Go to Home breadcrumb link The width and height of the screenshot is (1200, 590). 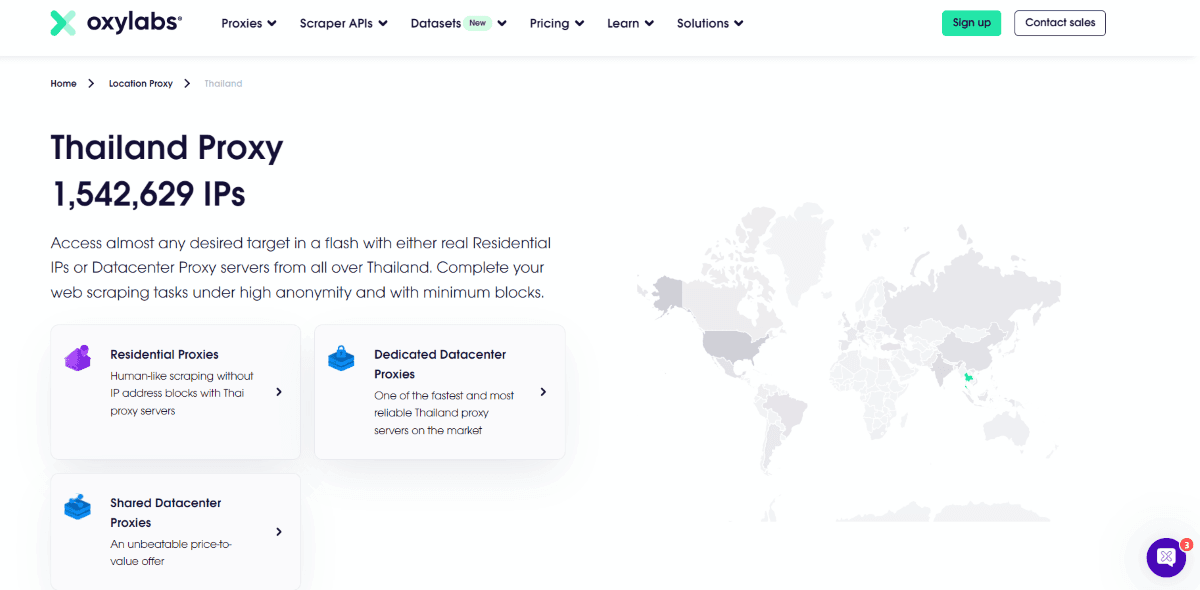pyautogui.click(x=63, y=83)
